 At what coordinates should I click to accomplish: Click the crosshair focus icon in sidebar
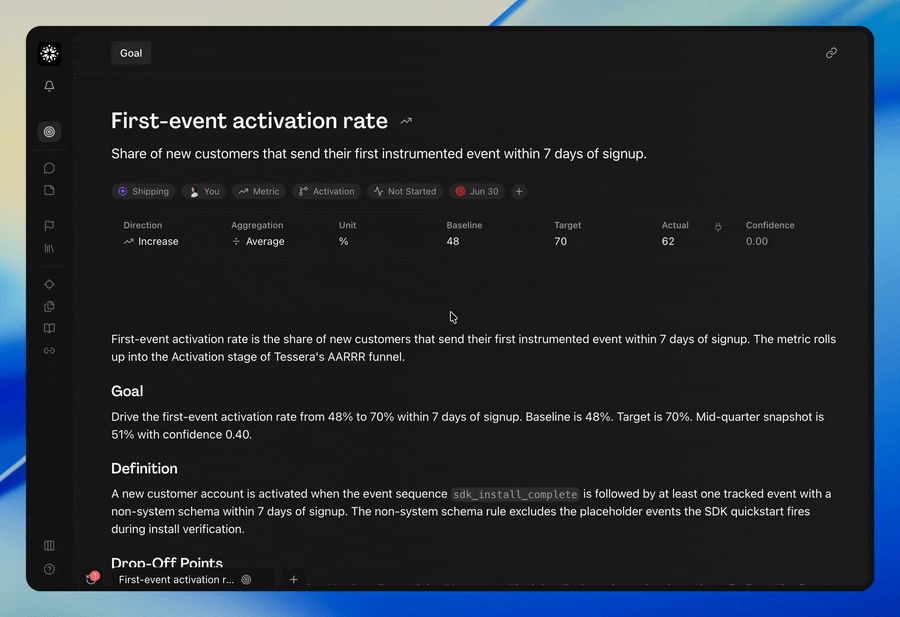[49, 284]
